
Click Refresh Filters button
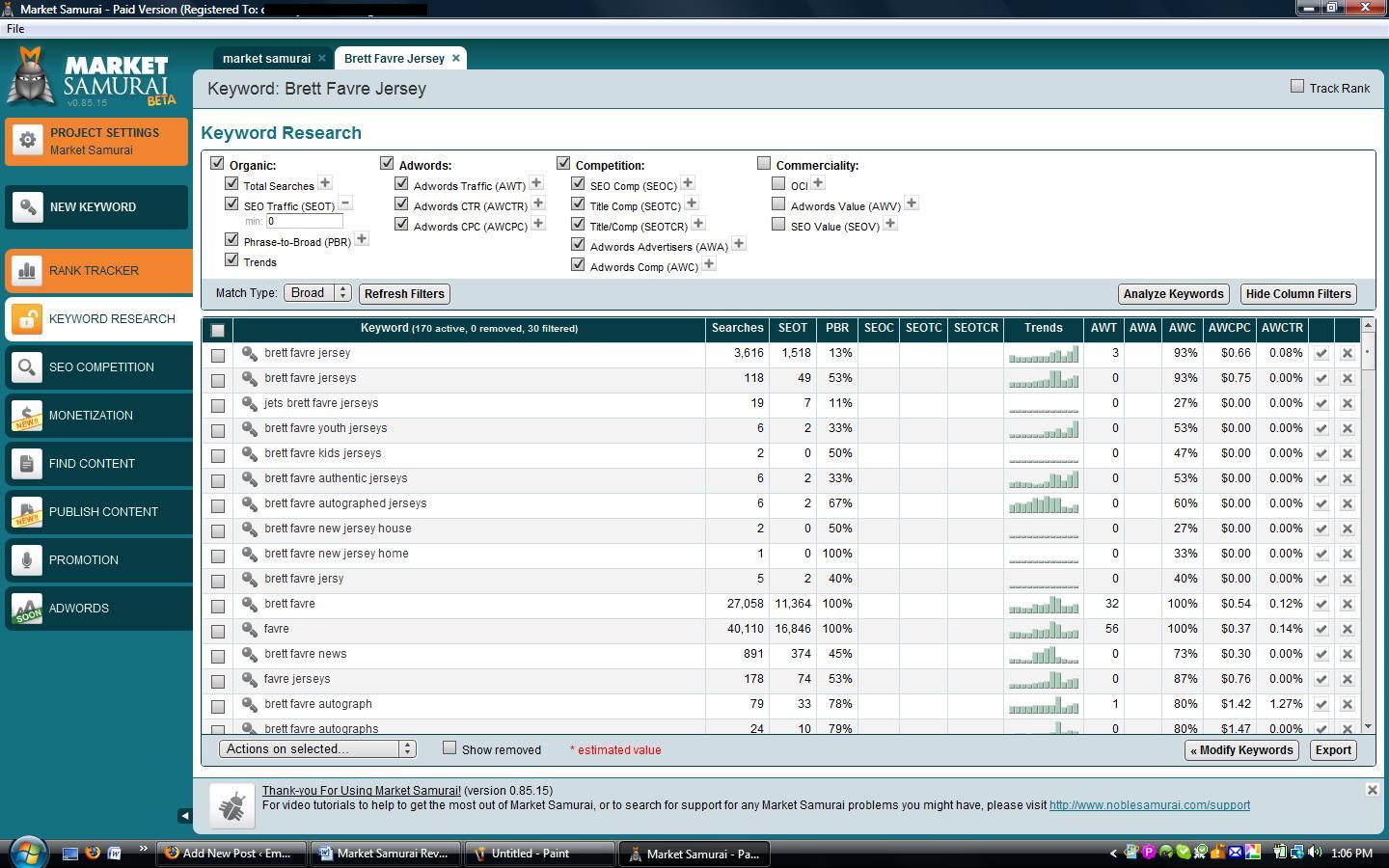tap(404, 294)
